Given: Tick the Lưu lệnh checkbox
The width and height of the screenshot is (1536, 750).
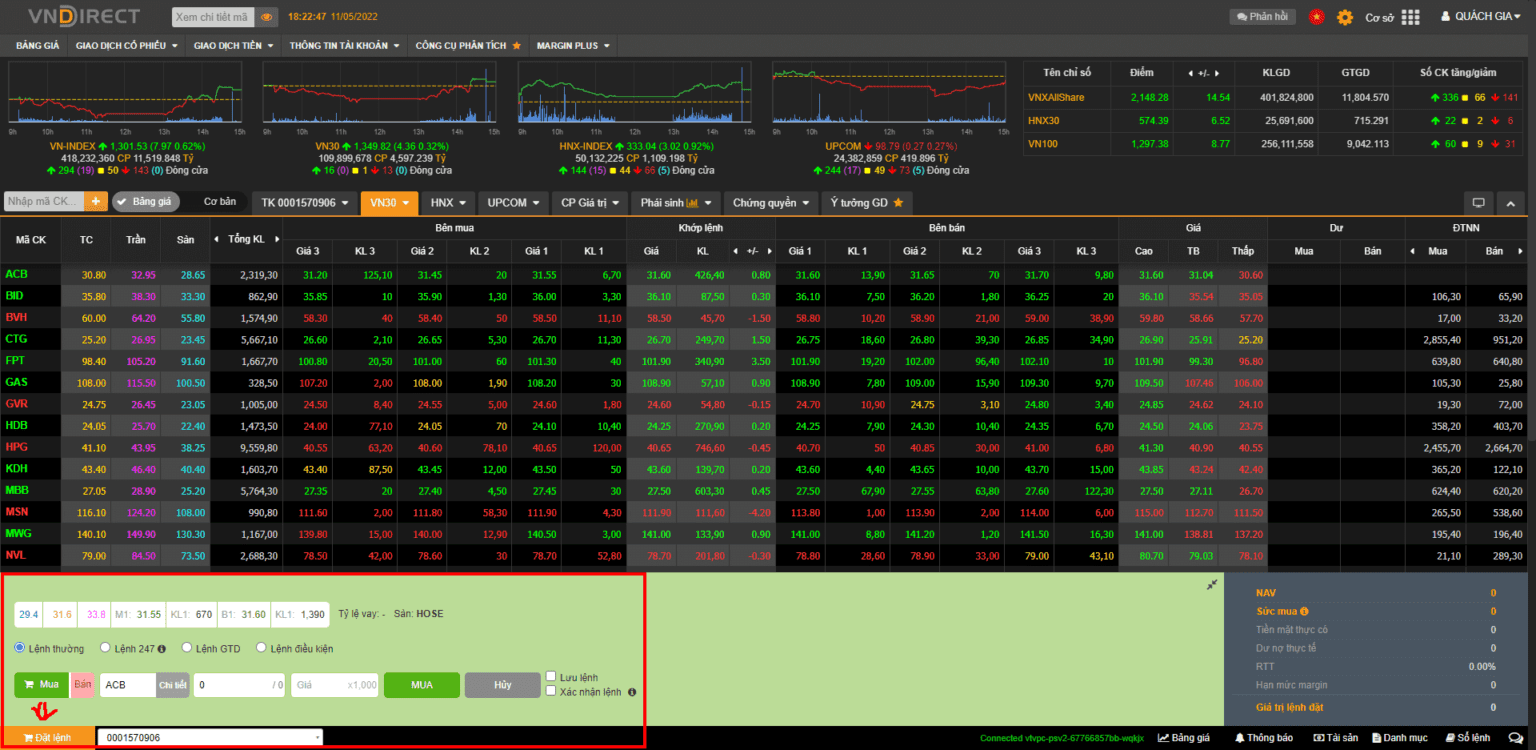Looking at the screenshot, I should 551,677.
